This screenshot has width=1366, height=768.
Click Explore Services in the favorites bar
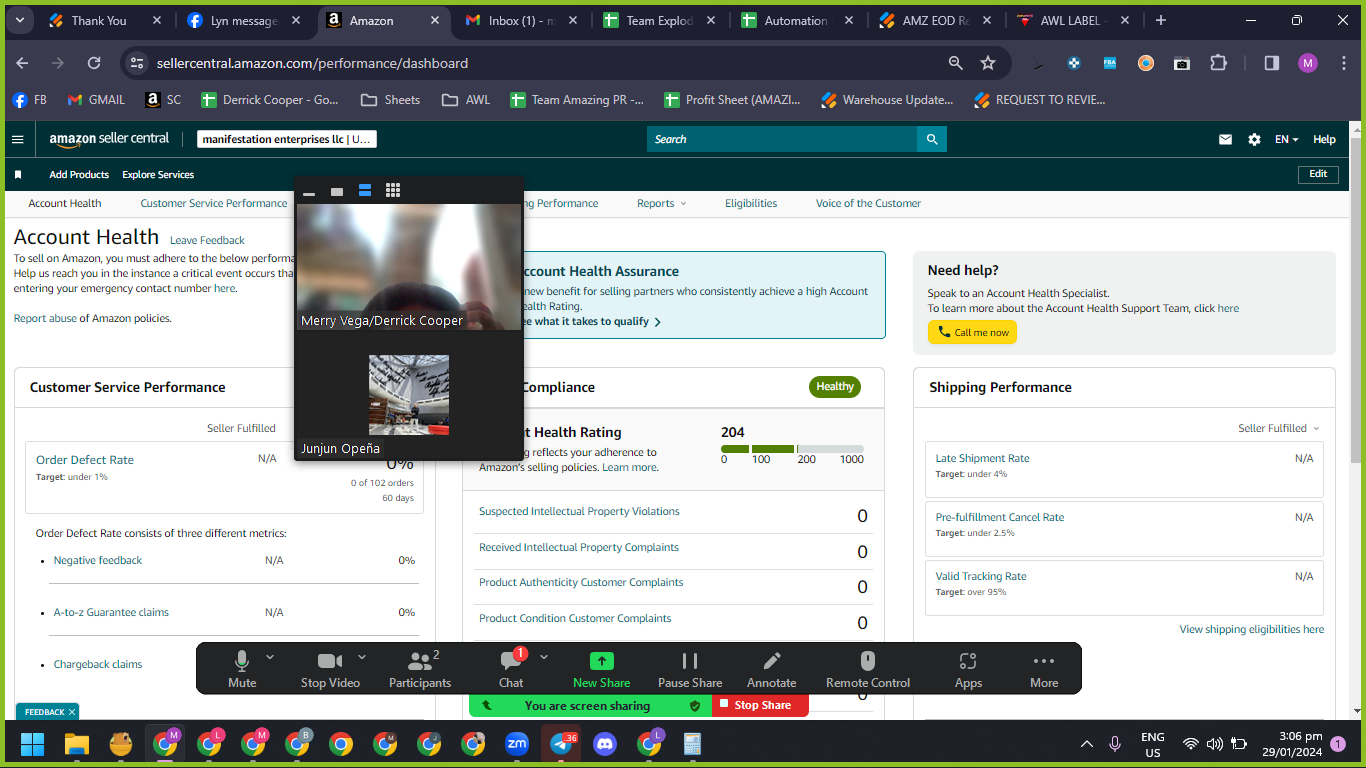158,175
